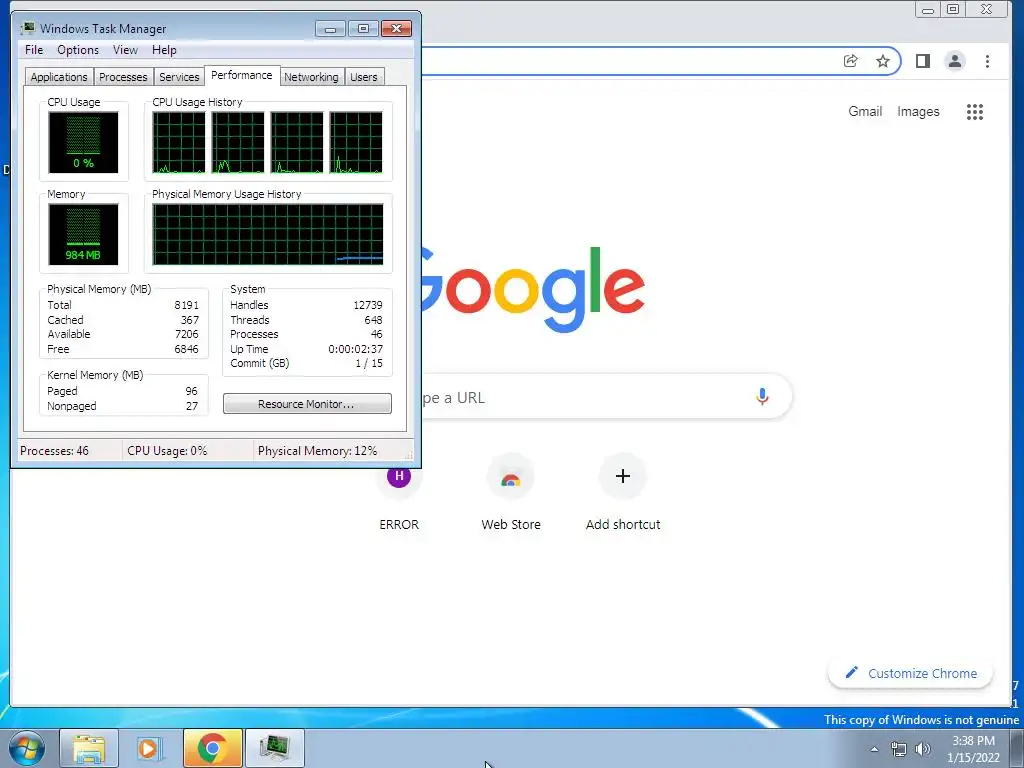1024x768 pixels.
Task: Click the Customize Chrome button
Action: point(910,673)
